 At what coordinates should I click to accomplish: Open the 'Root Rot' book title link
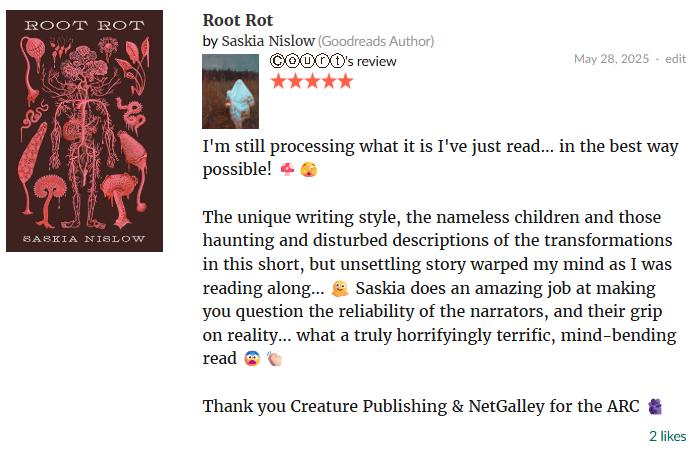(237, 20)
